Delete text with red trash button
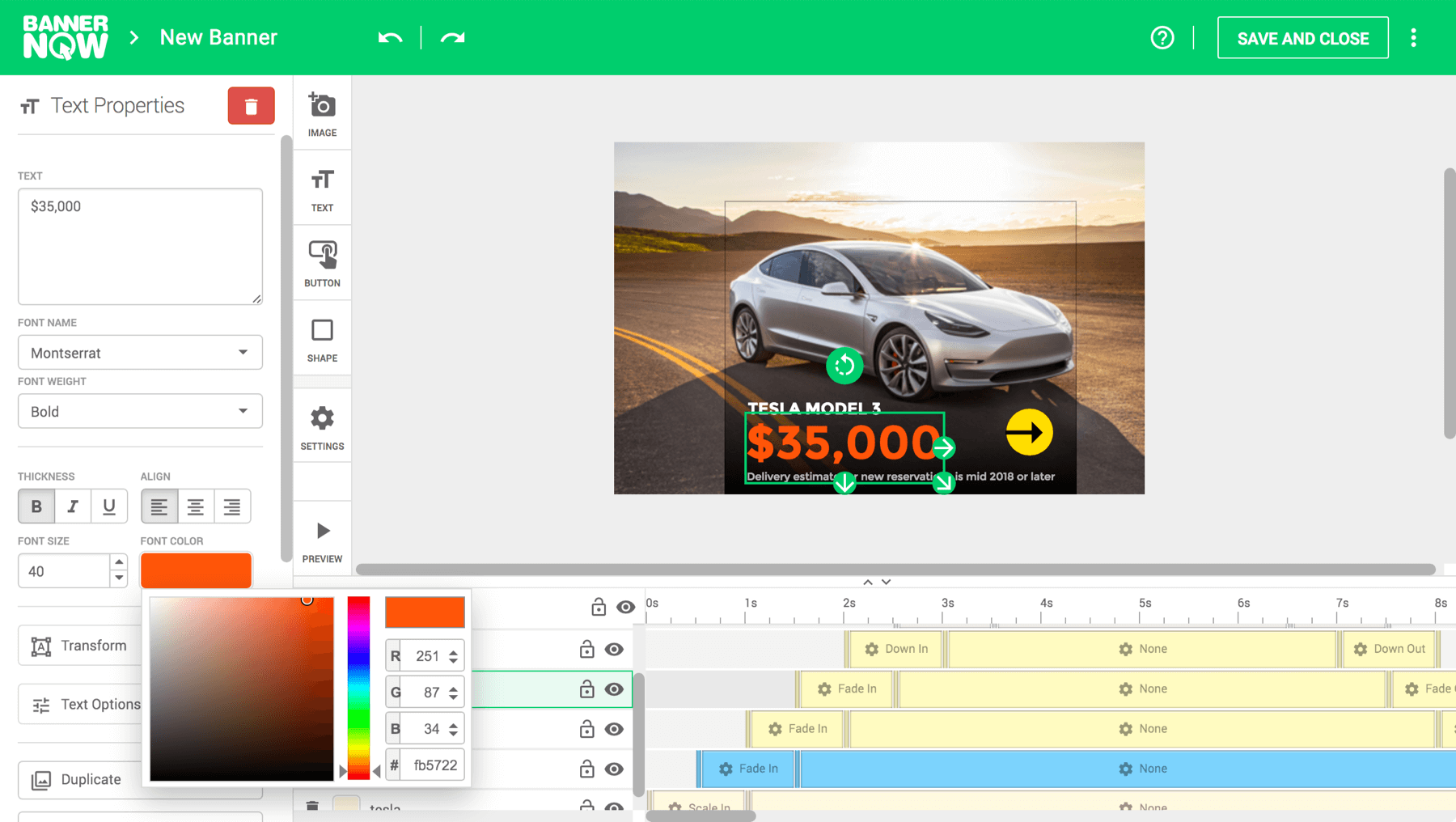The image size is (1456, 822). pos(251,106)
